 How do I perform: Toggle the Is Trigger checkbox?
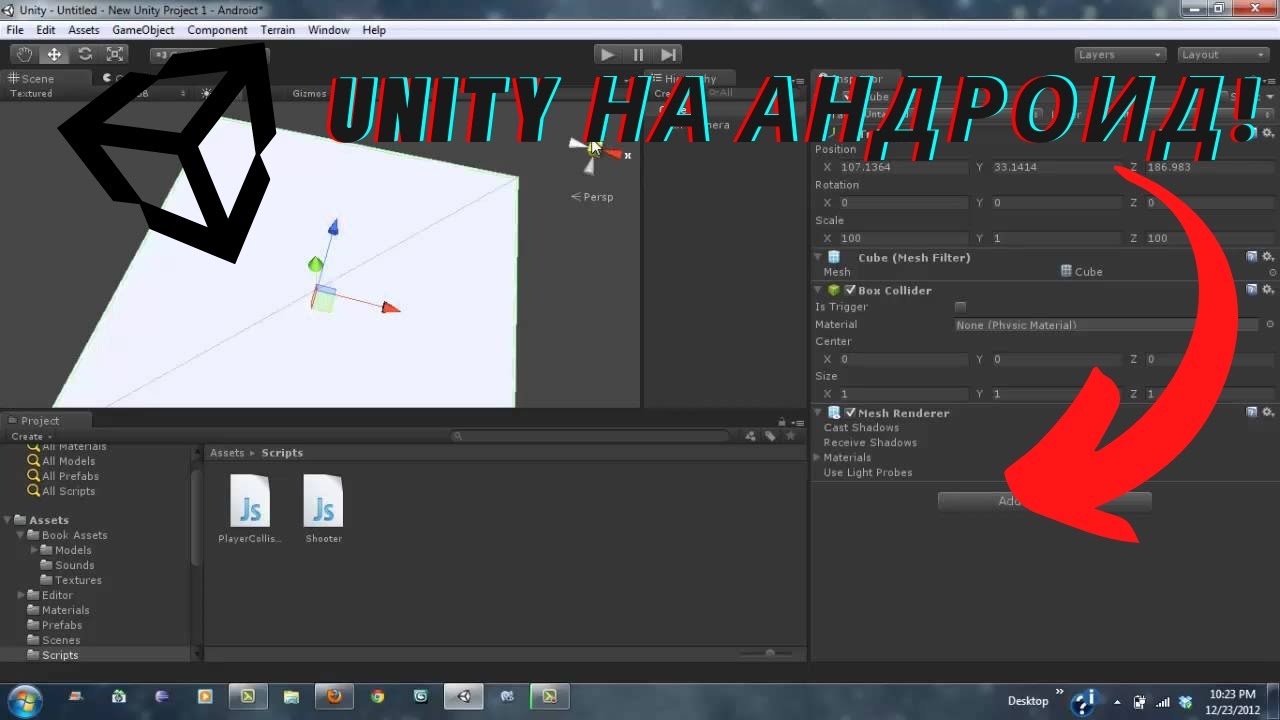point(961,307)
